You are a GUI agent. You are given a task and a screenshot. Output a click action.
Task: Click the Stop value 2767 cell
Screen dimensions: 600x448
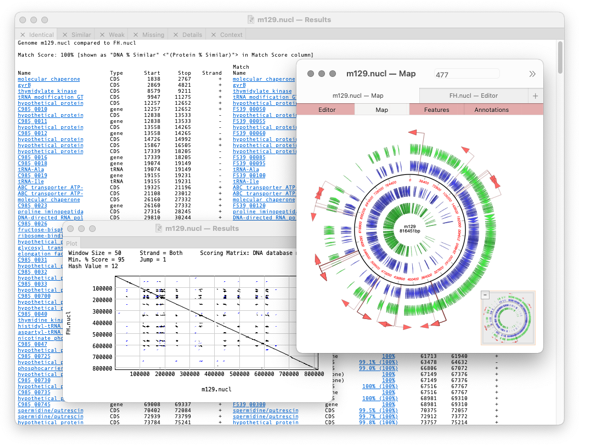point(184,79)
